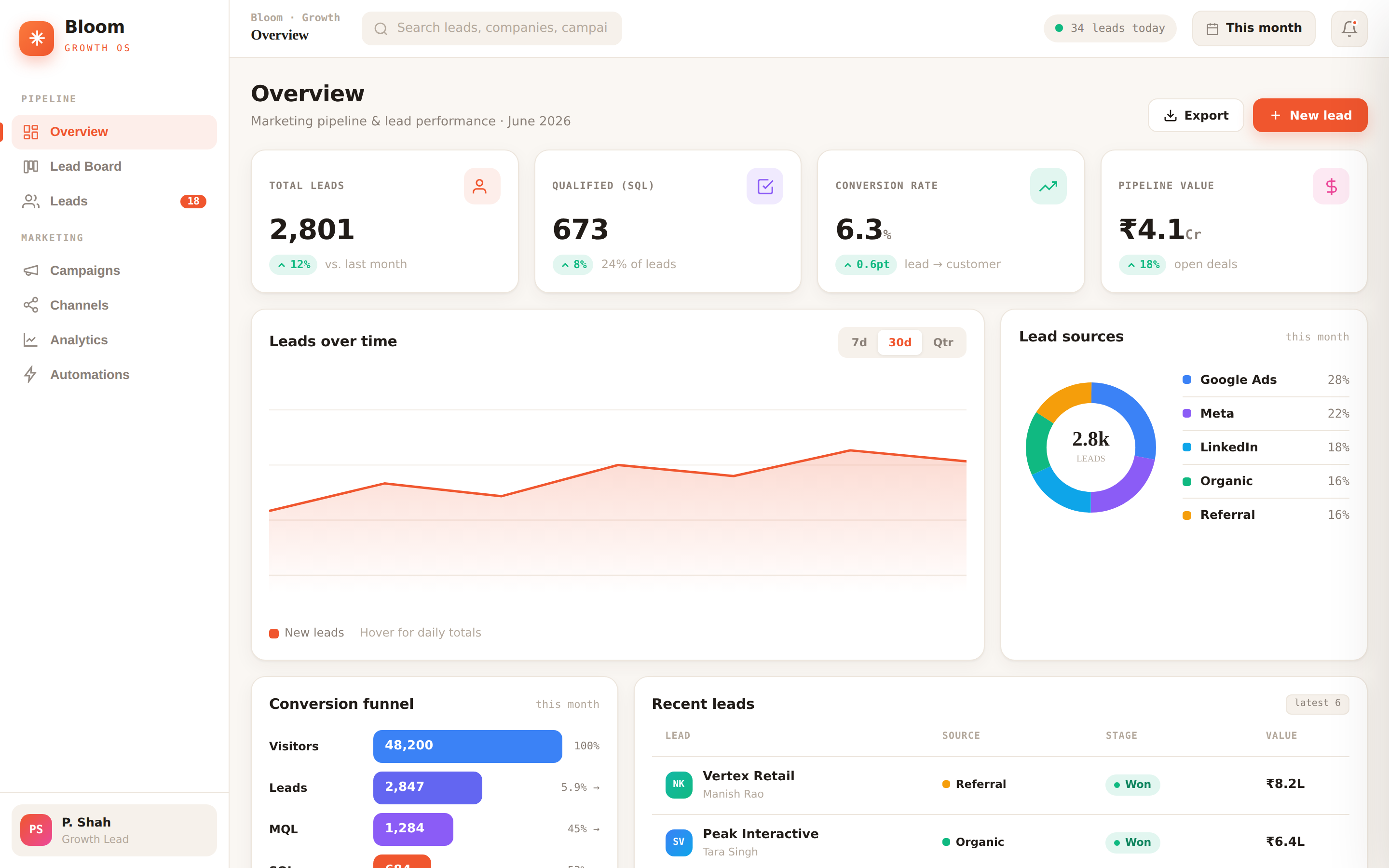Click the VALUE column header
Viewport: 1389px width, 868px height.
pyautogui.click(x=1281, y=736)
